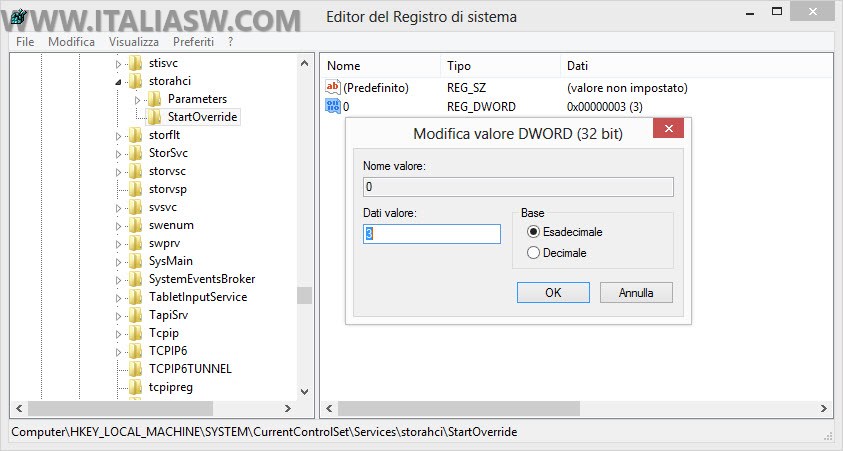Collapse the storahci tree node
The image size is (843, 451).
(x=119, y=81)
